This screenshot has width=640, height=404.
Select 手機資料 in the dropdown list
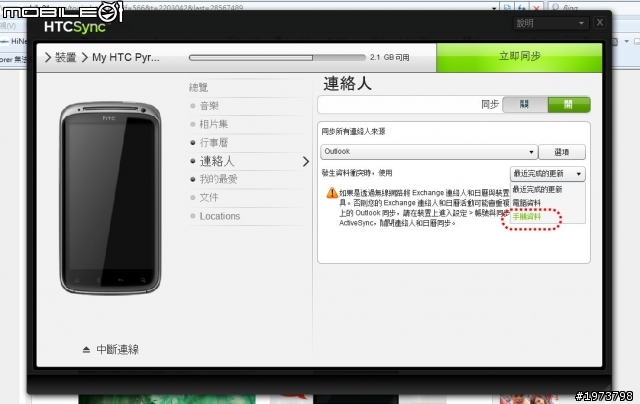coord(527,217)
